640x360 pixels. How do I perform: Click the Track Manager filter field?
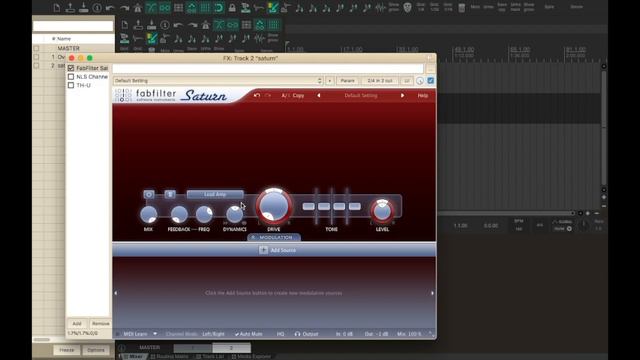[x=73, y=26]
